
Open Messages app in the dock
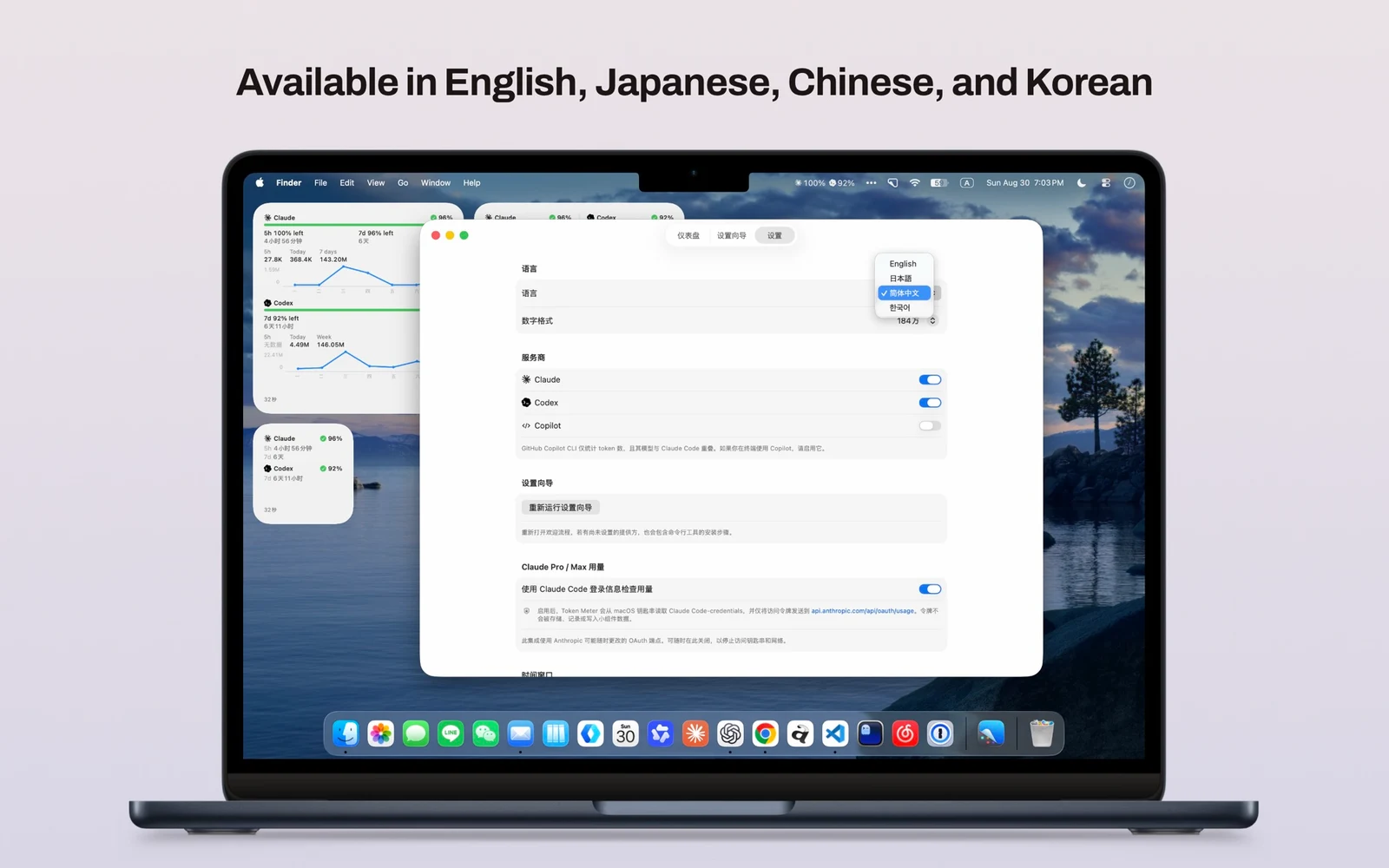coord(416,733)
